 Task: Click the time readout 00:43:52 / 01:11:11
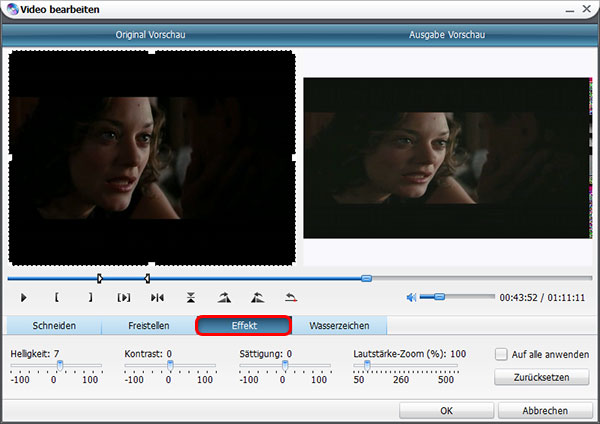[x=542, y=298]
